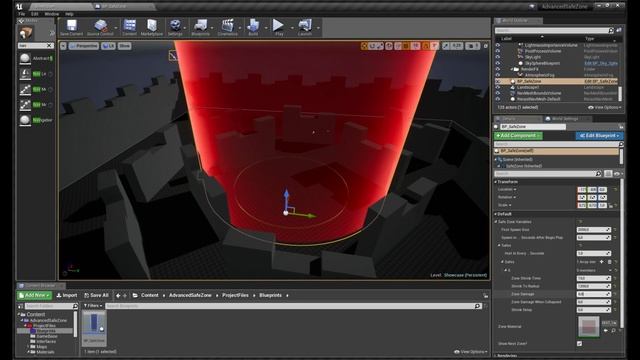640x360 pixels.
Task: Open the Edit Blueprint dropdown
Action: pos(599,136)
